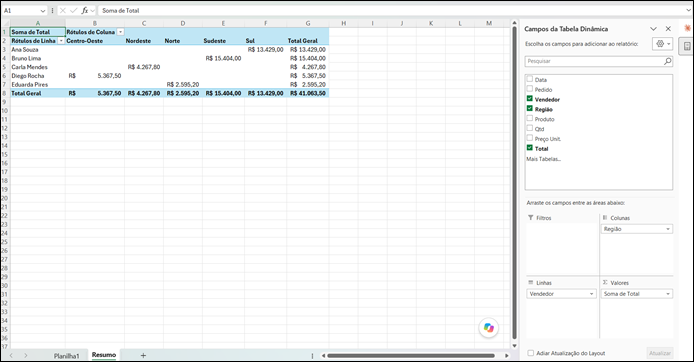
Task: Collapse the pivot fields pane with chevron
Action: point(653,29)
